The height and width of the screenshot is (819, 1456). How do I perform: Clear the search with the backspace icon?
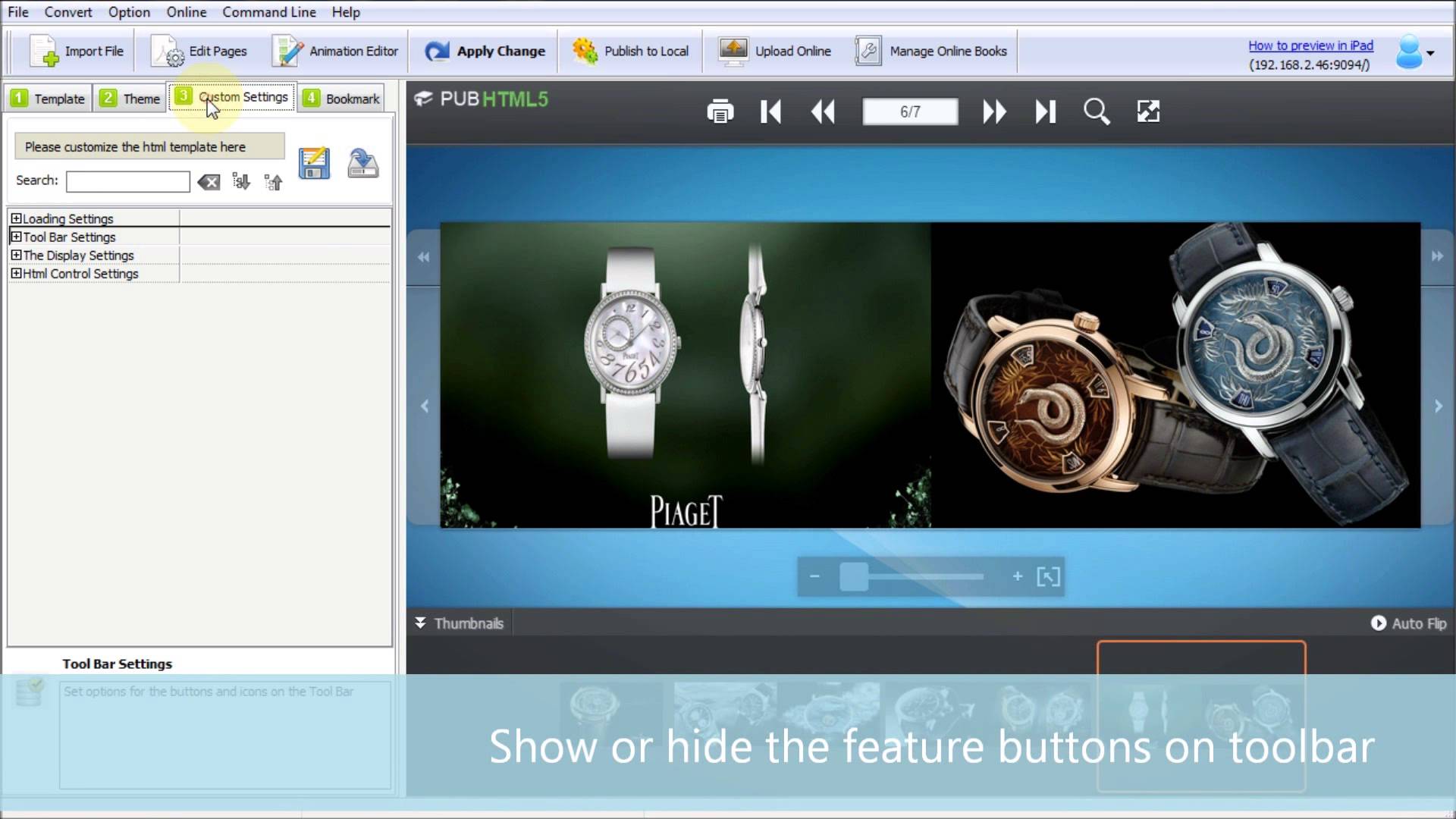click(209, 182)
